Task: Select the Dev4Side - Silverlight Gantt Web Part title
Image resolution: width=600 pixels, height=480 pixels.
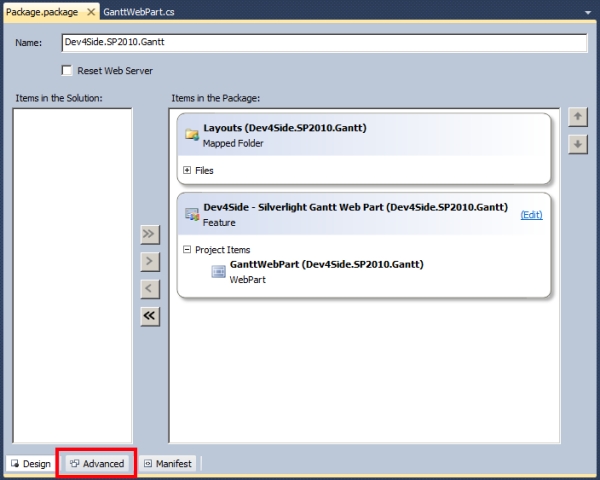Action: [x=355, y=207]
